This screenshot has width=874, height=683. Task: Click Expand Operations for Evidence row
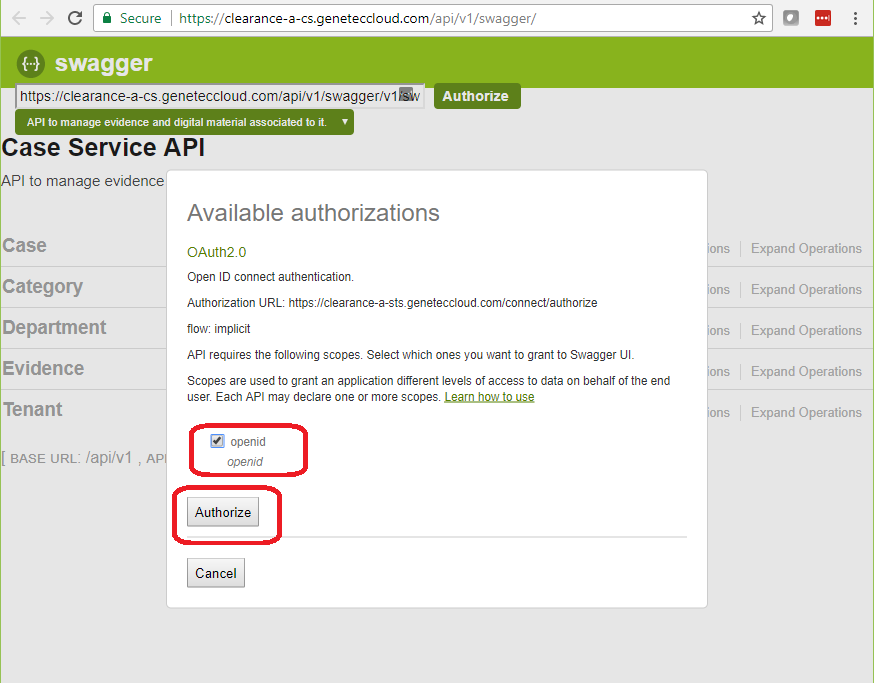pyautogui.click(x=806, y=371)
